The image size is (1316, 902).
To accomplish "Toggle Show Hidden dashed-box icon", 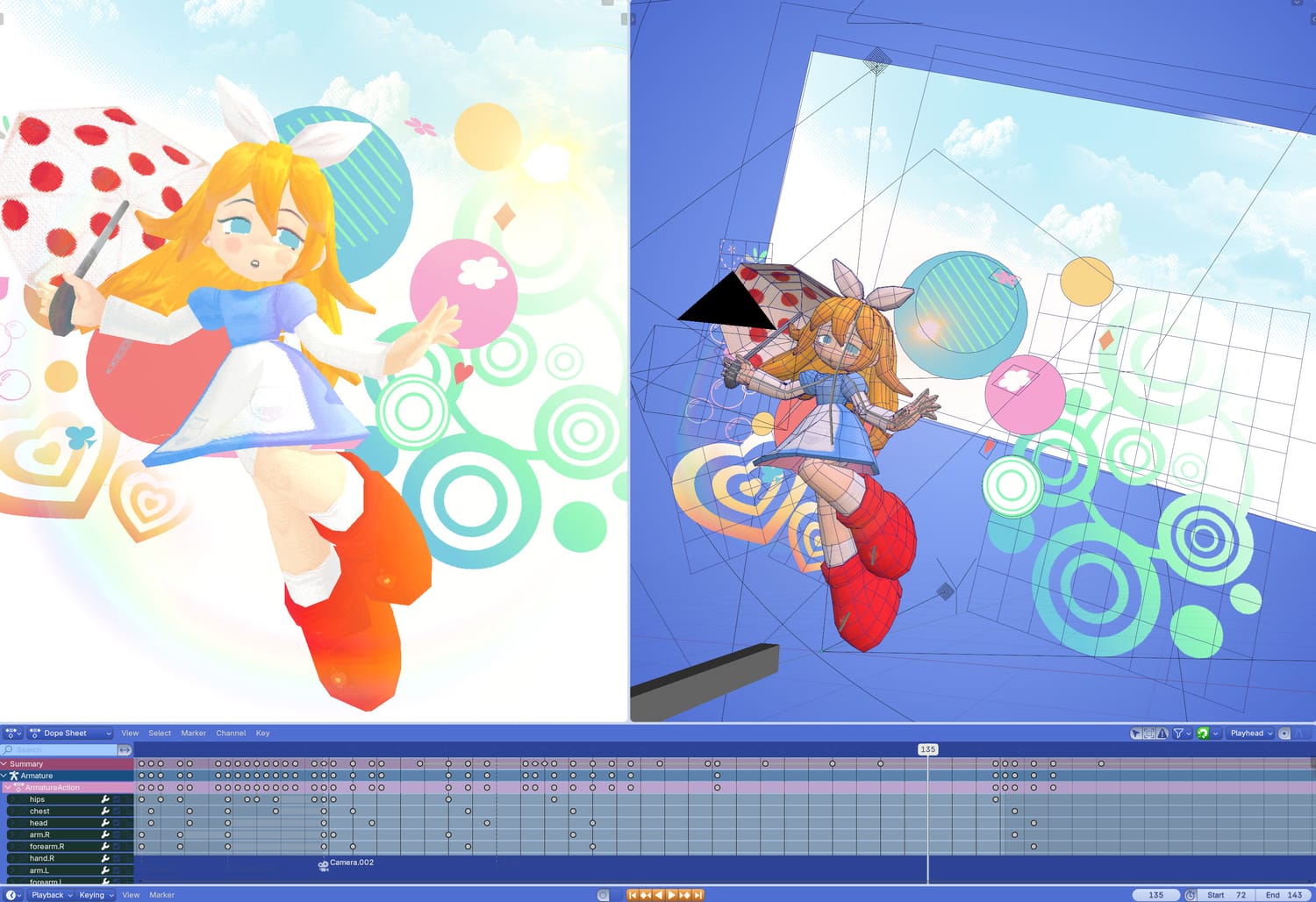I will click(1149, 734).
